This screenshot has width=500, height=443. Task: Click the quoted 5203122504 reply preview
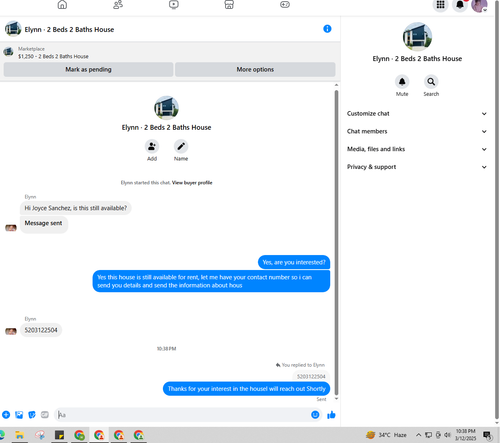tap(311, 376)
